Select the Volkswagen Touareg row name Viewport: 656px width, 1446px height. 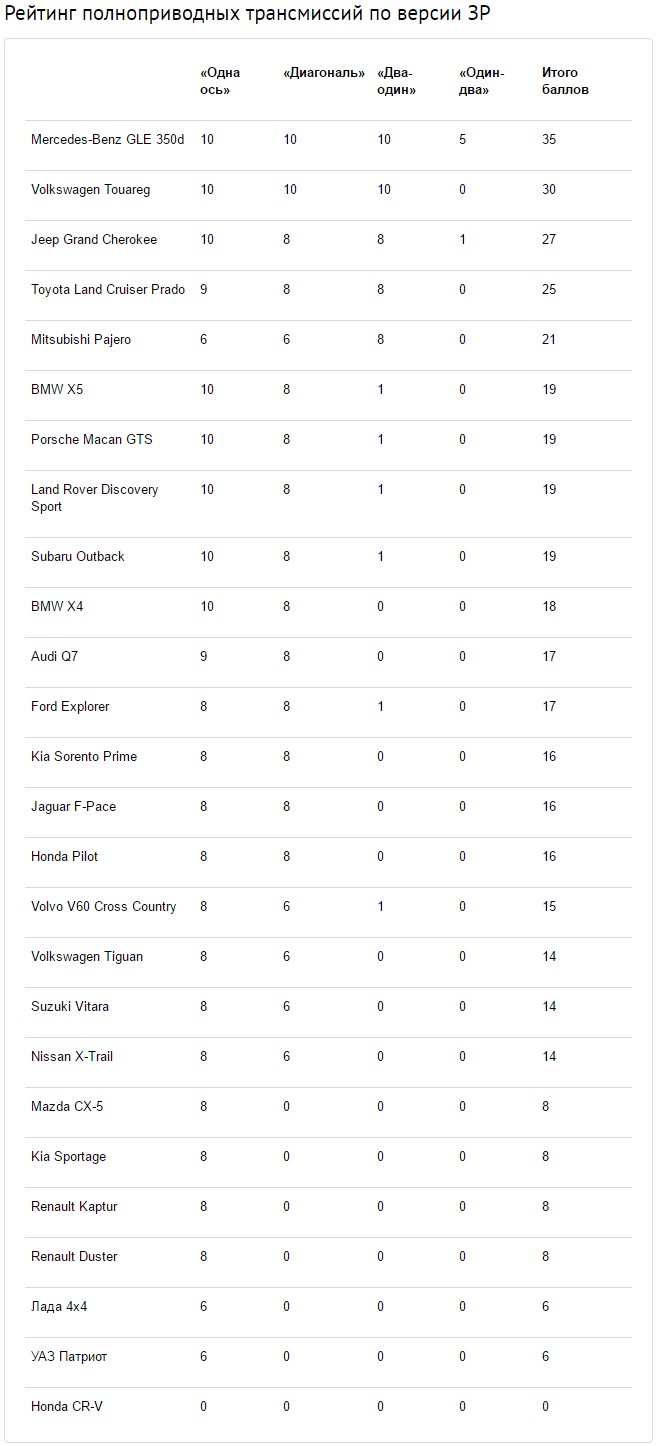(x=91, y=190)
